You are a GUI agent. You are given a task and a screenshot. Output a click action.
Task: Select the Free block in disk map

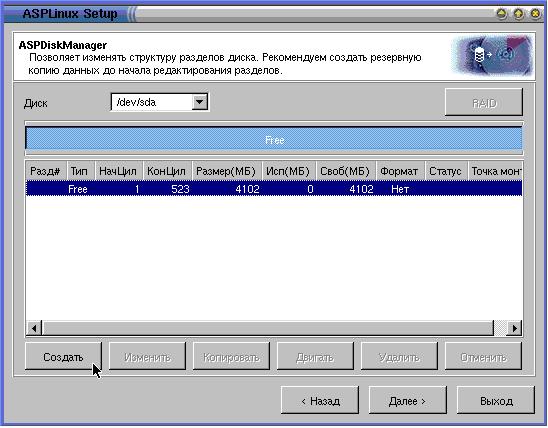coord(274,139)
